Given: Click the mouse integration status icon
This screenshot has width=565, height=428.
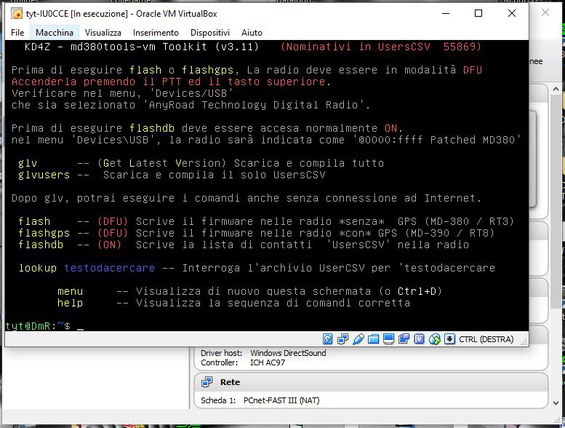Looking at the screenshot, I should click(435, 339).
